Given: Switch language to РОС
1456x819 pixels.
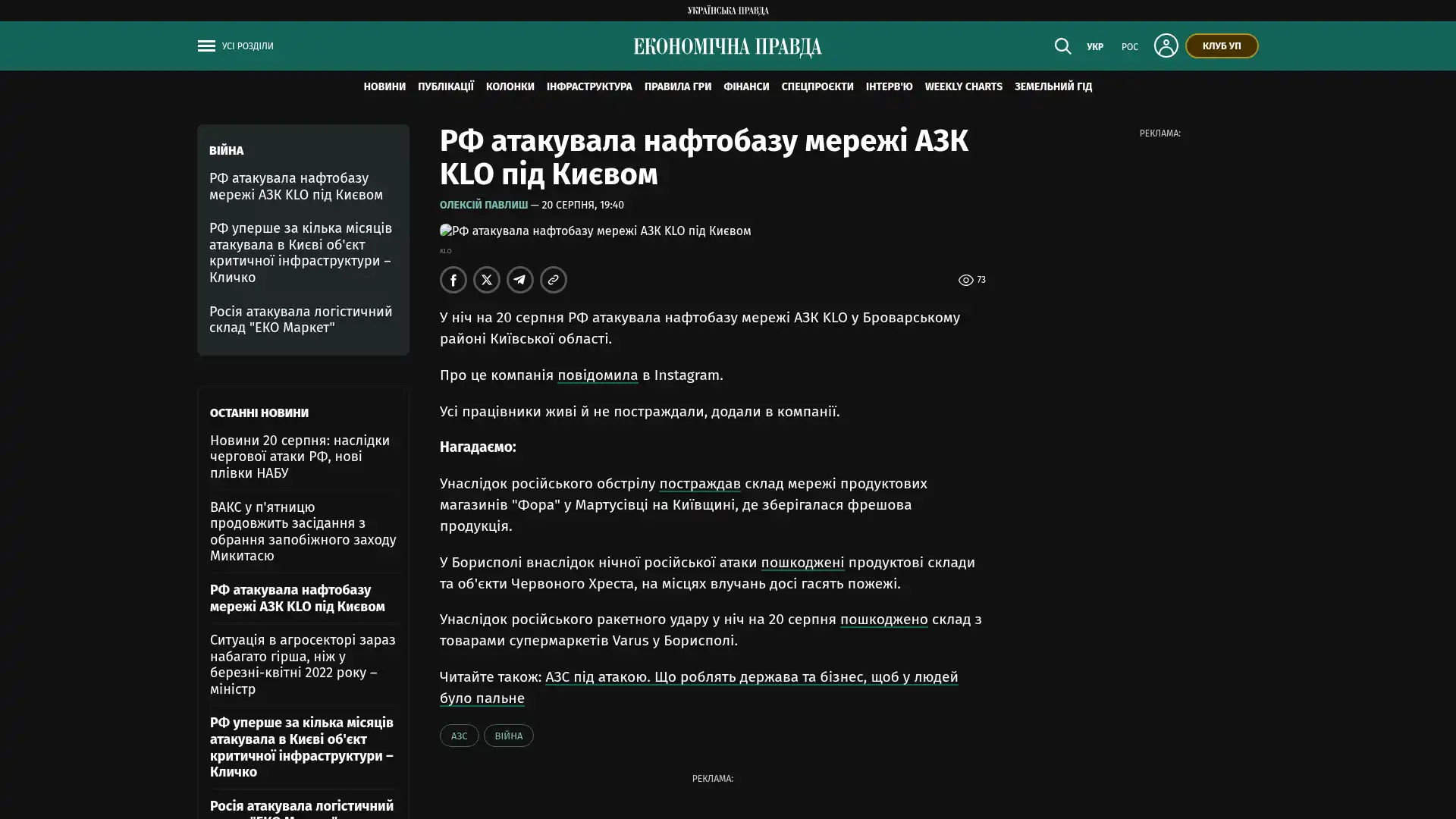Looking at the screenshot, I should [1130, 47].
